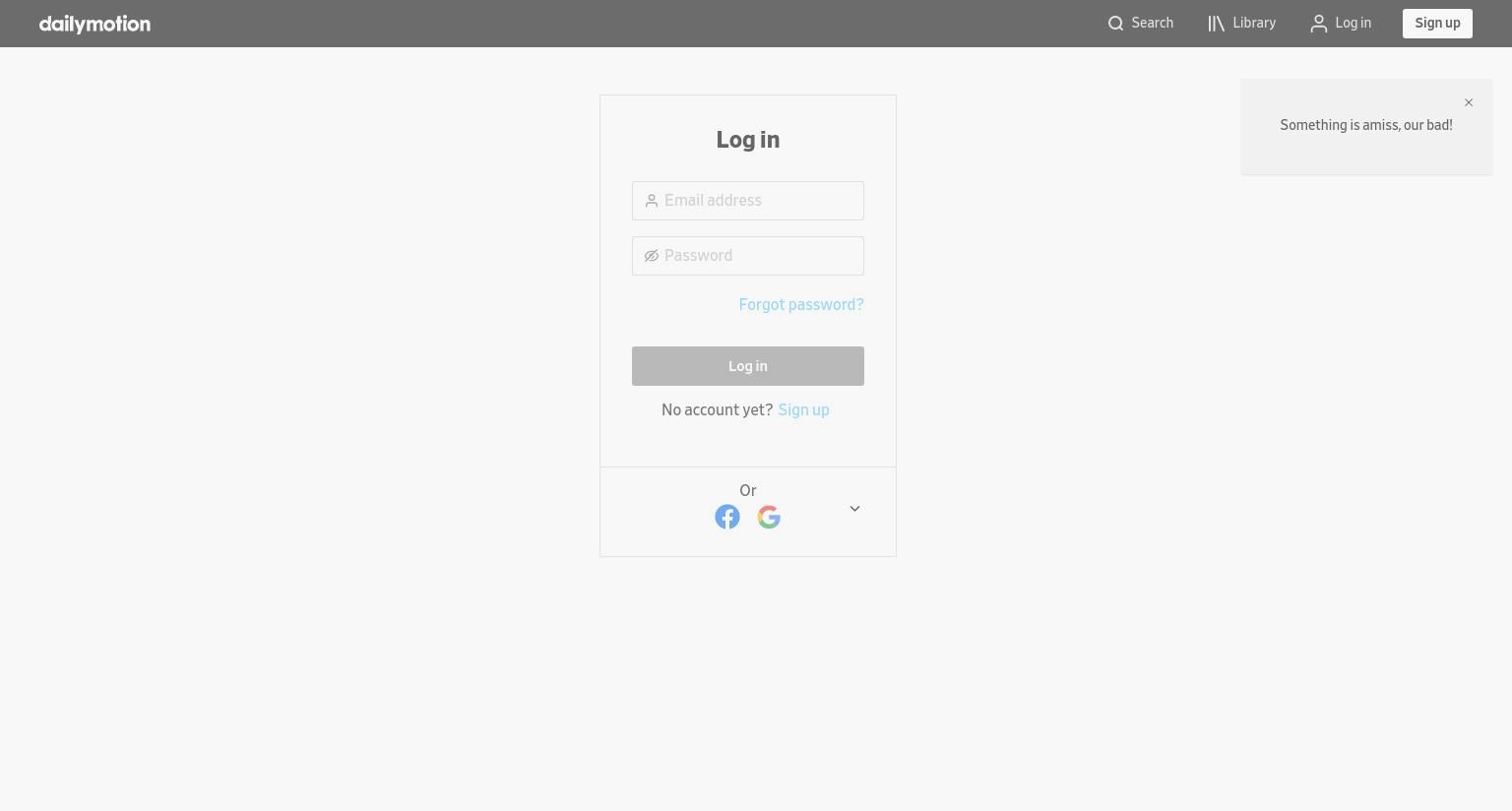Open the Forgot password? link
Image resolution: width=1512 pixels, height=811 pixels.
[801, 305]
